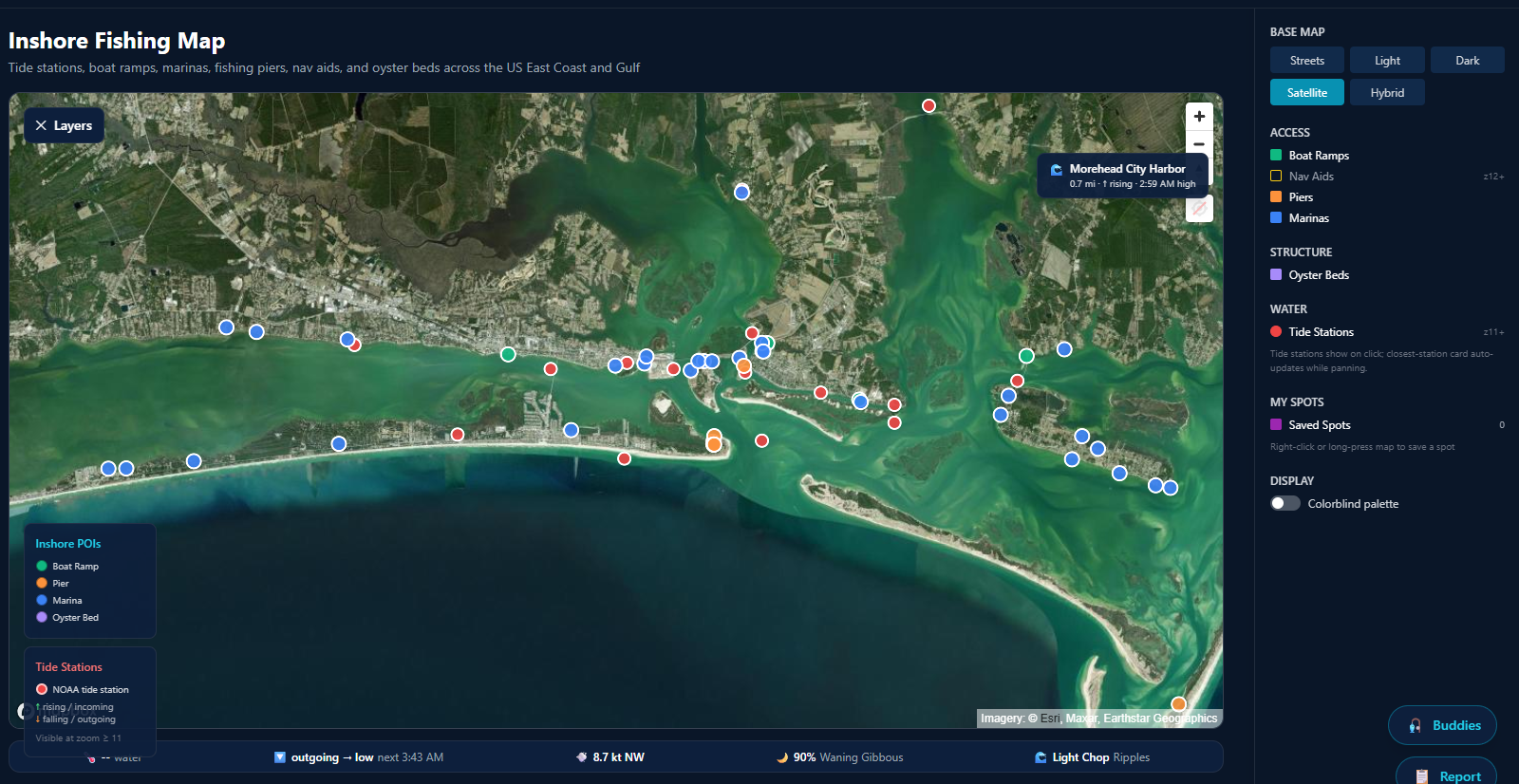Close the Layers panel with the X
Viewport: 1519px width, 784px height.
pos(41,125)
